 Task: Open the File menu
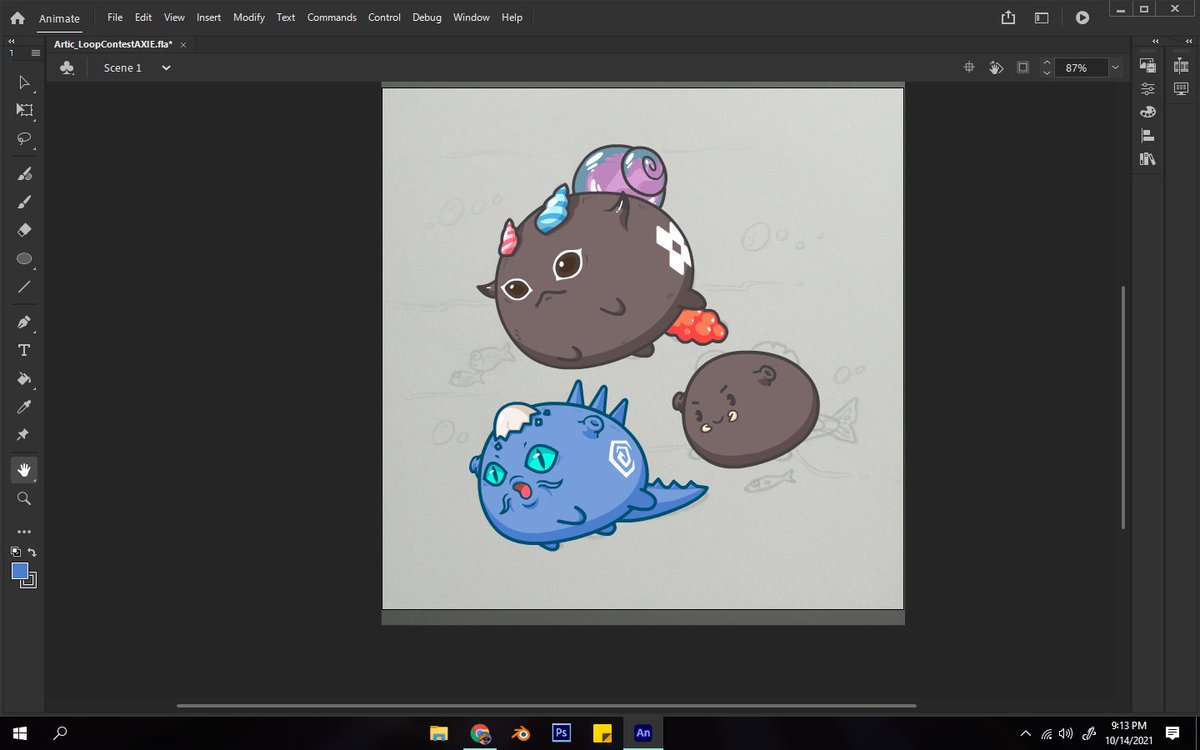click(x=115, y=18)
